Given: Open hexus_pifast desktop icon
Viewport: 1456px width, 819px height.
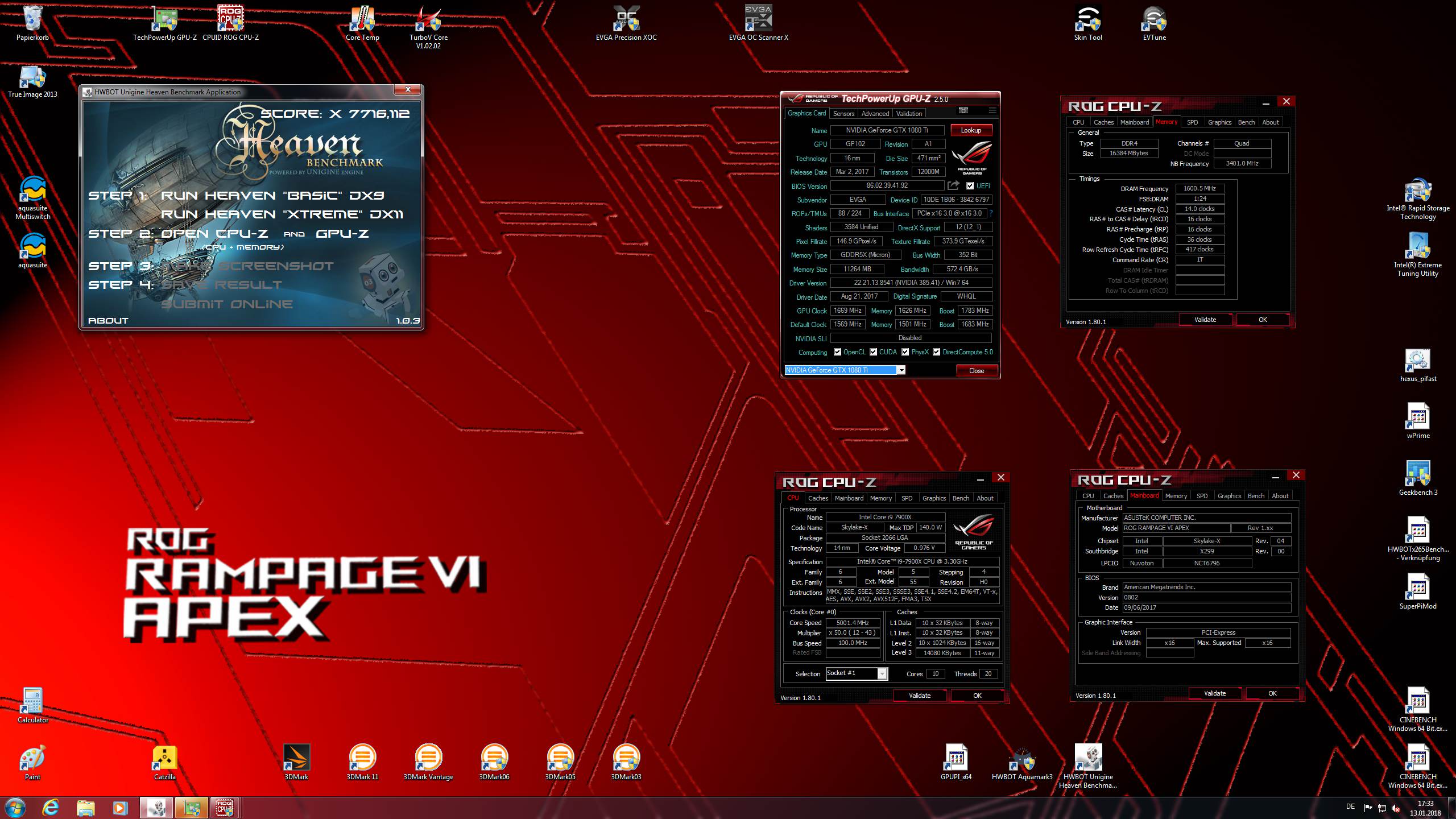Looking at the screenshot, I should [x=1418, y=365].
